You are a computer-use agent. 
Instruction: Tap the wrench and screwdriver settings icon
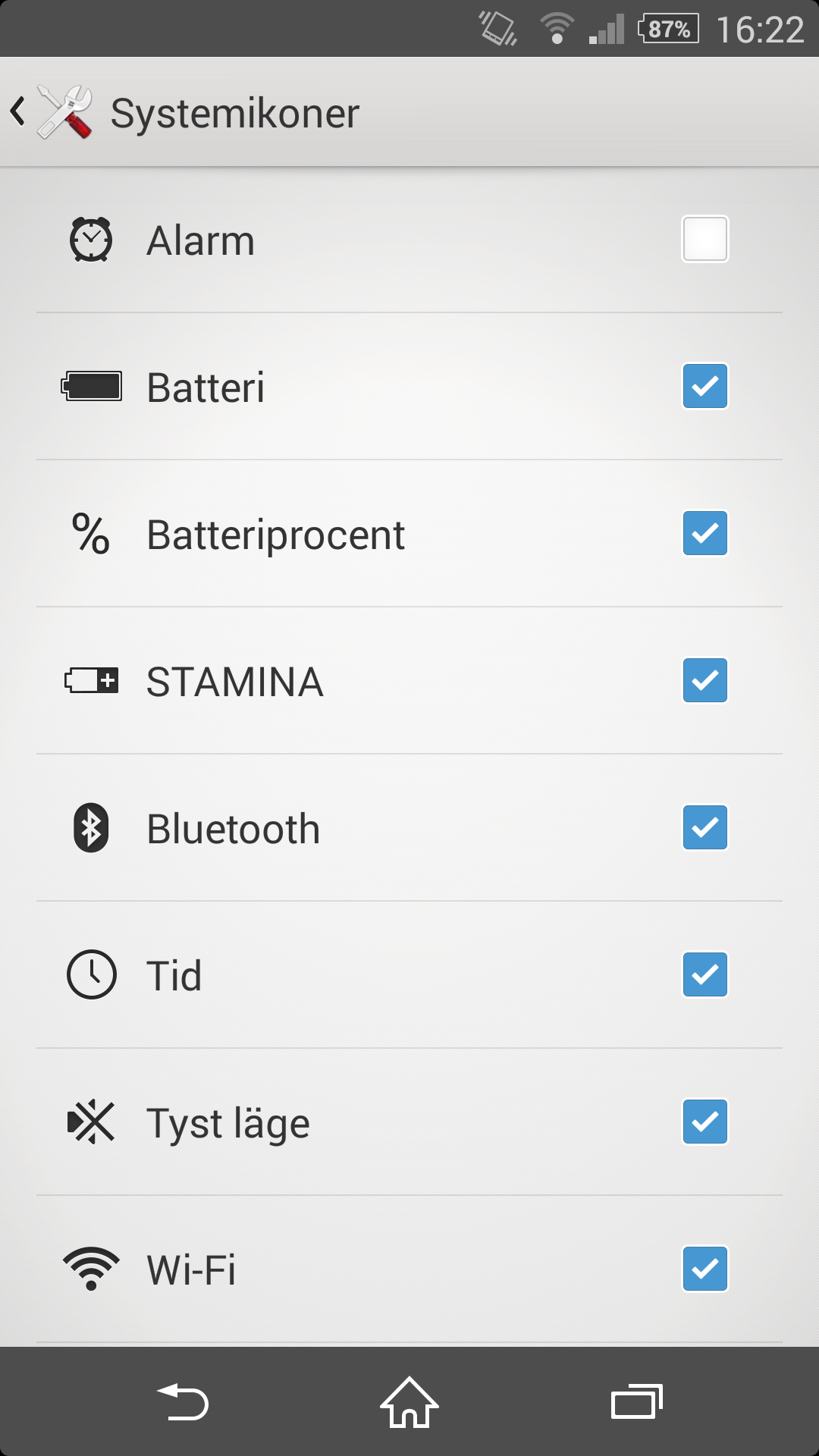click(65, 112)
